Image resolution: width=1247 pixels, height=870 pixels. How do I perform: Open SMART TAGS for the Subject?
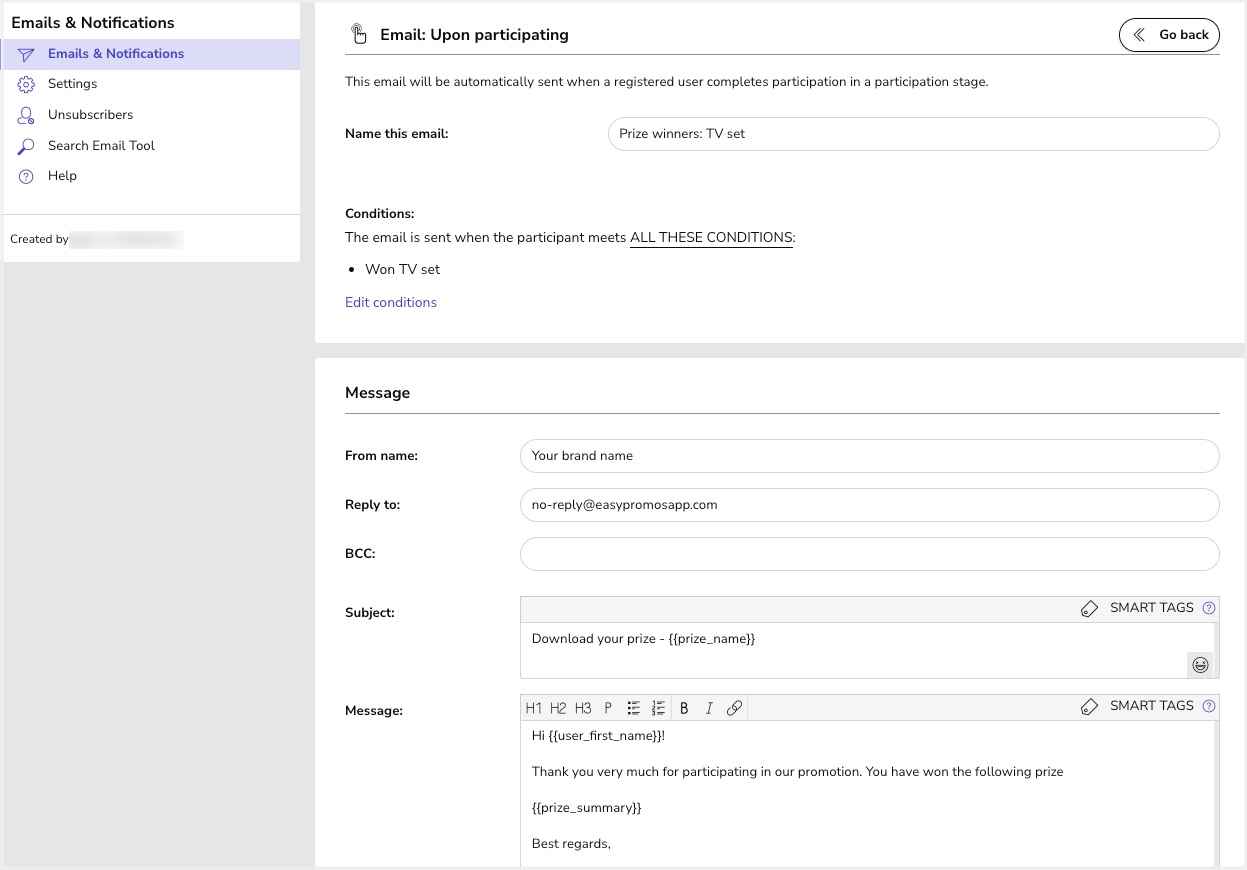(1138, 608)
